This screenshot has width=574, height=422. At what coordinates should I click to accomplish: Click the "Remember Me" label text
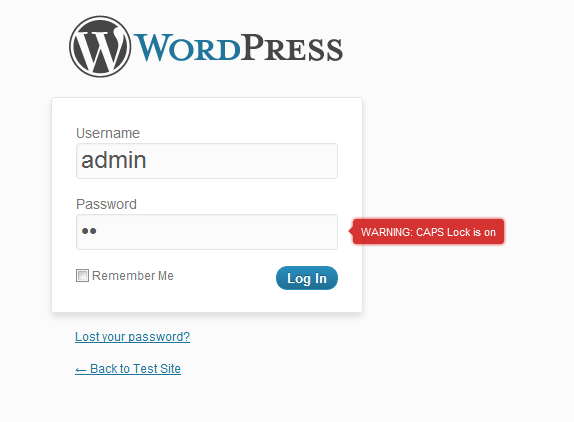click(x=133, y=276)
